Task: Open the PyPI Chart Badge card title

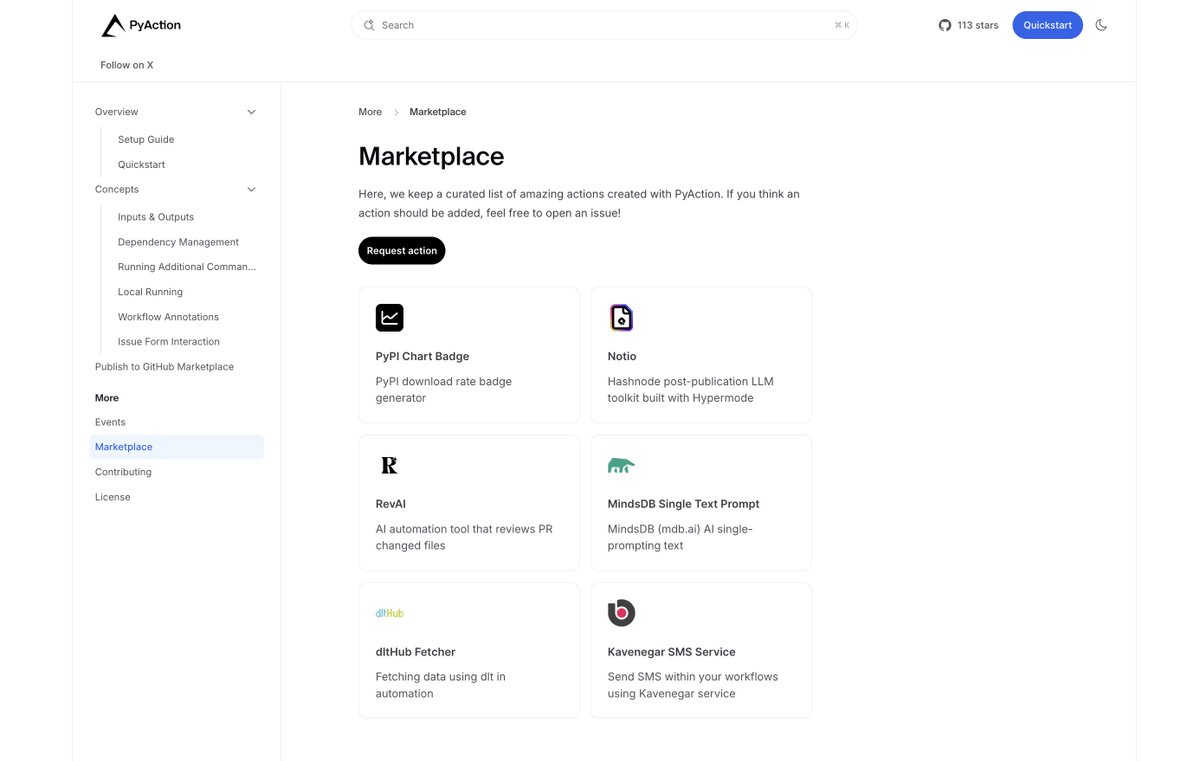Action: (x=422, y=356)
